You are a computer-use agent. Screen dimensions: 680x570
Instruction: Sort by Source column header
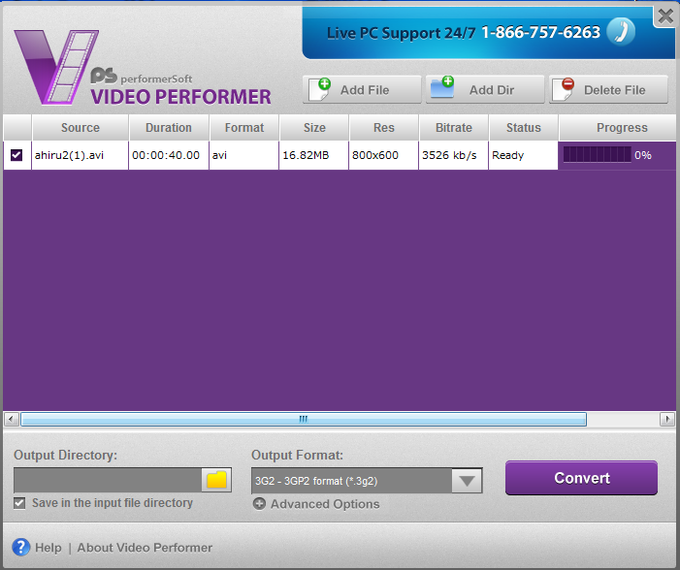(x=80, y=128)
